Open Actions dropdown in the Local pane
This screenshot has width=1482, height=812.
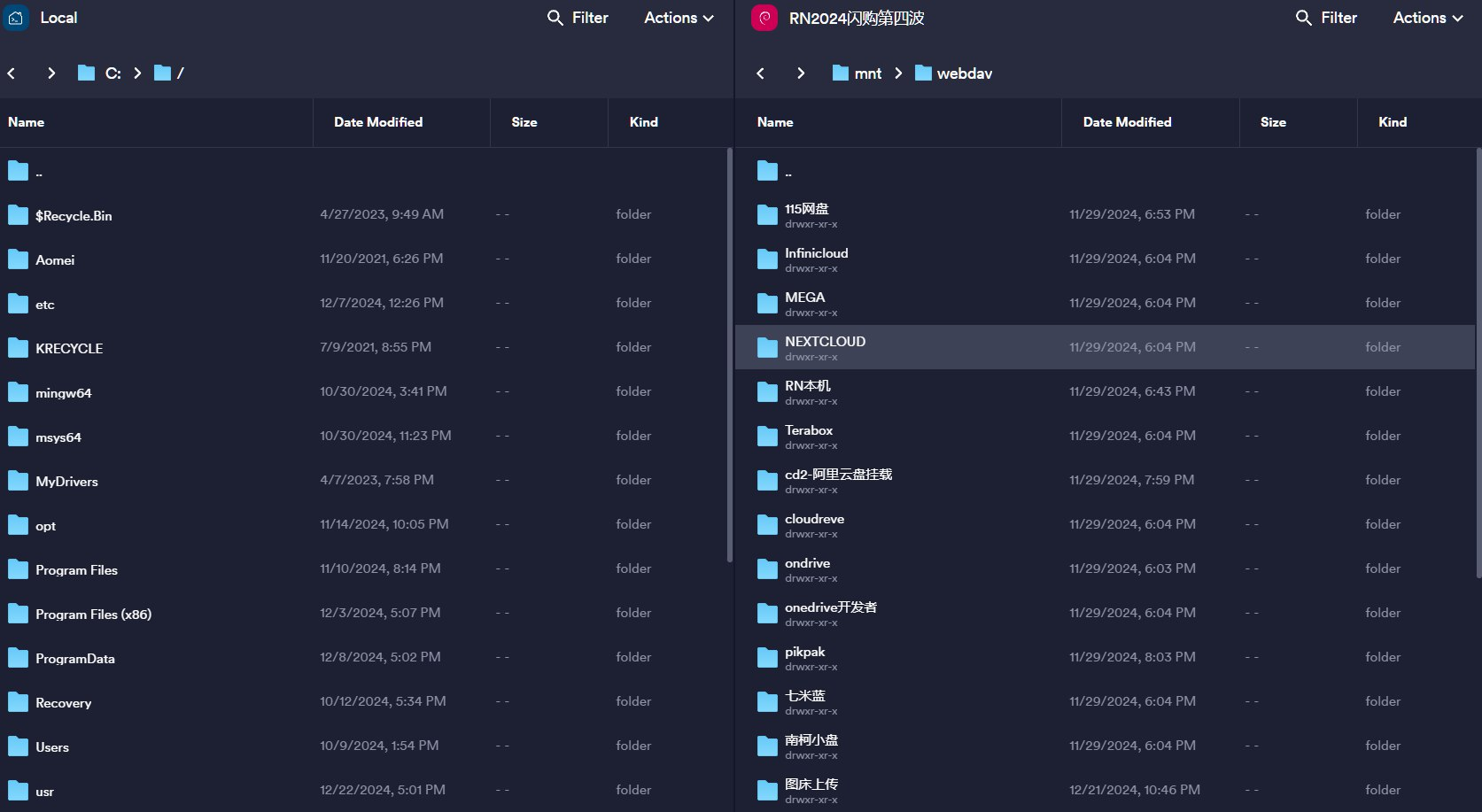pos(679,18)
